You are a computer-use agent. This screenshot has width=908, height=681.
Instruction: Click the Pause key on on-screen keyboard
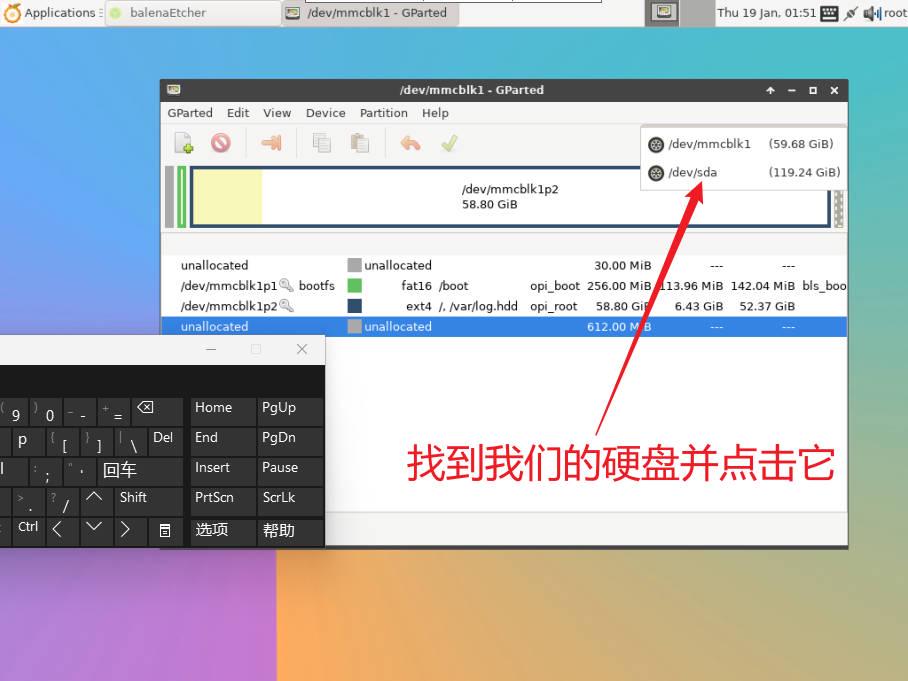pyautogui.click(x=290, y=470)
